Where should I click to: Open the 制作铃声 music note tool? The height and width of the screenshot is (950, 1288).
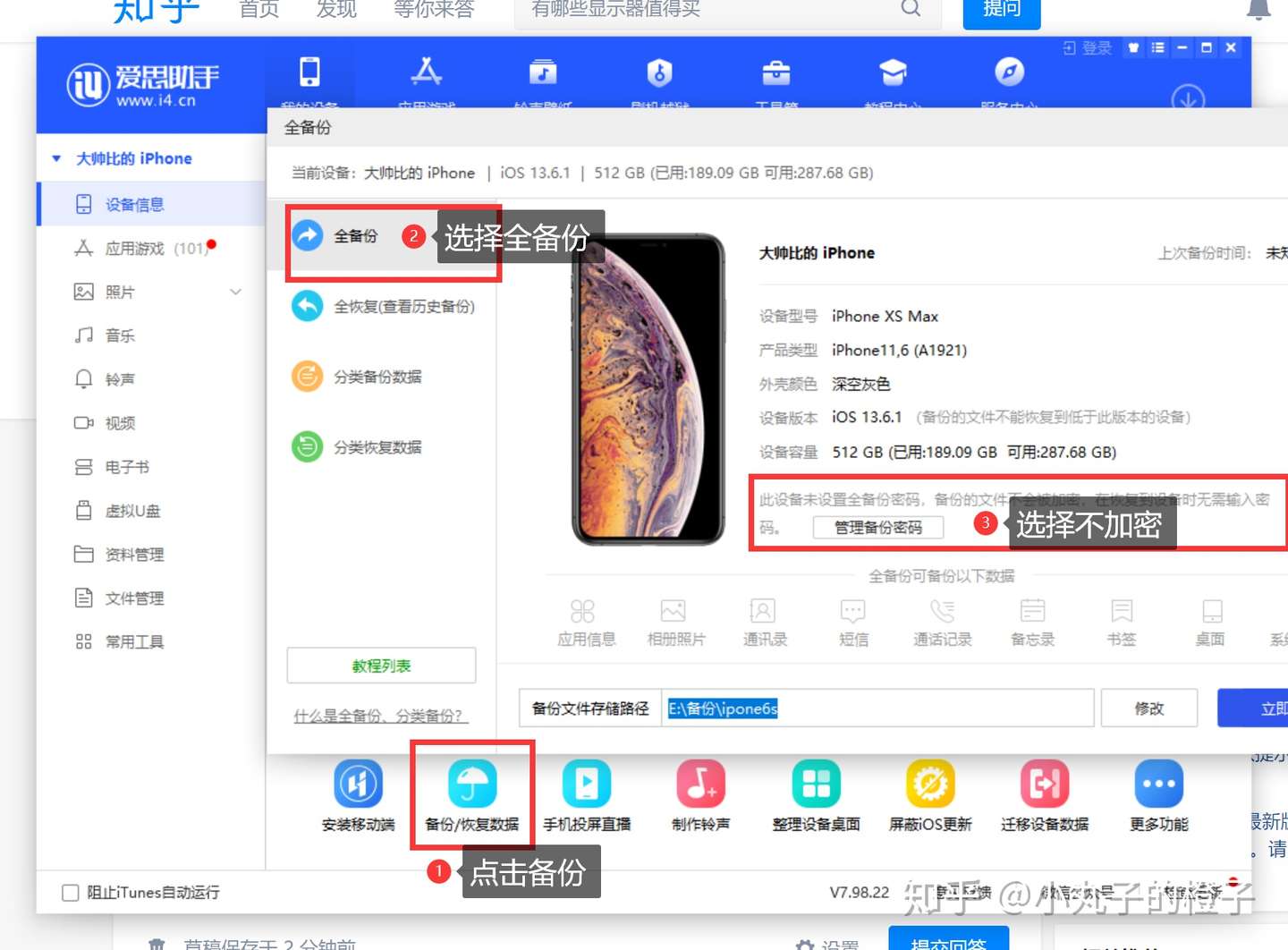[701, 784]
